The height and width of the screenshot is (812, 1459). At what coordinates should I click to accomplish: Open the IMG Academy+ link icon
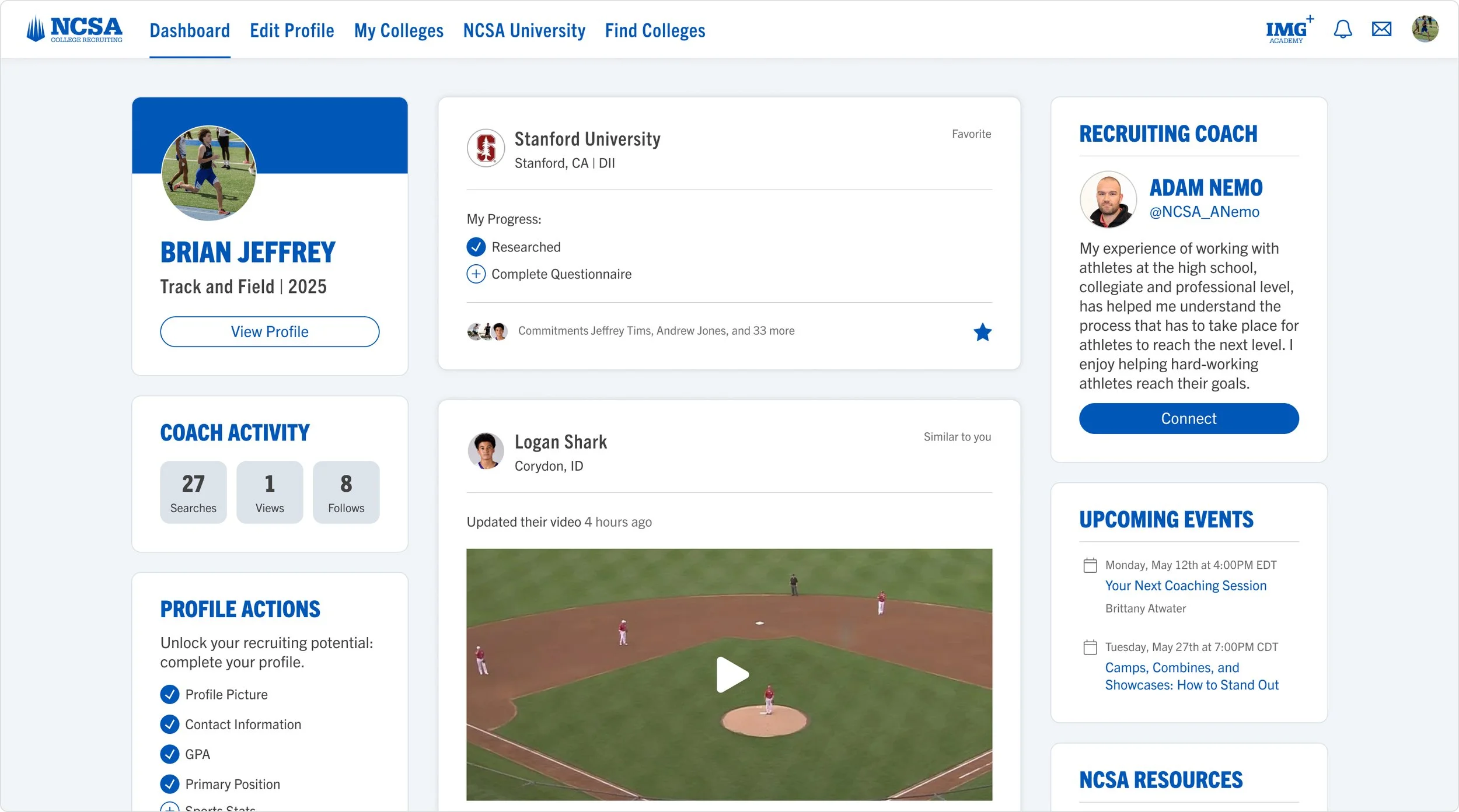pyautogui.click(x=1290, y=29)
